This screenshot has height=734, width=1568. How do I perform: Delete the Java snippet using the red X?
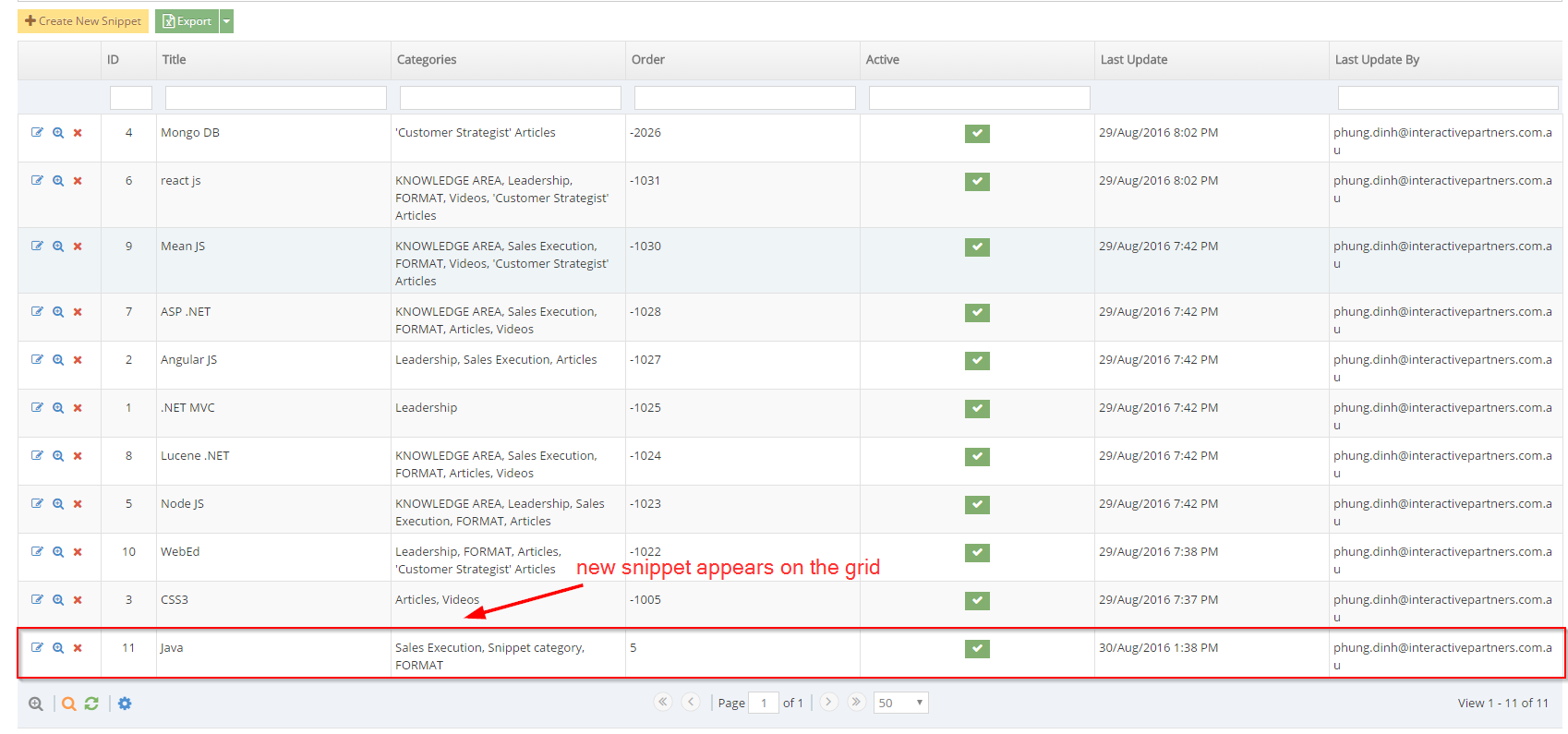[x=78, y=648]
